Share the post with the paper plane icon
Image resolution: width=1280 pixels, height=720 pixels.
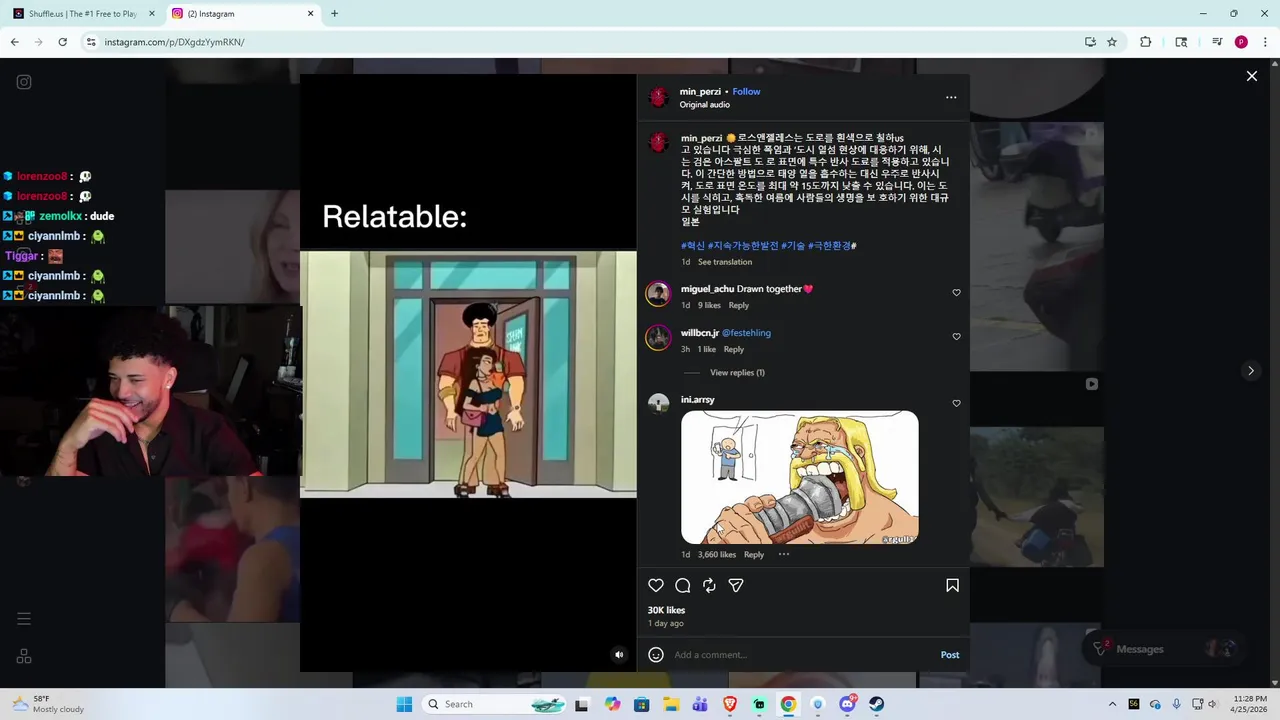[x=736, y=586]
